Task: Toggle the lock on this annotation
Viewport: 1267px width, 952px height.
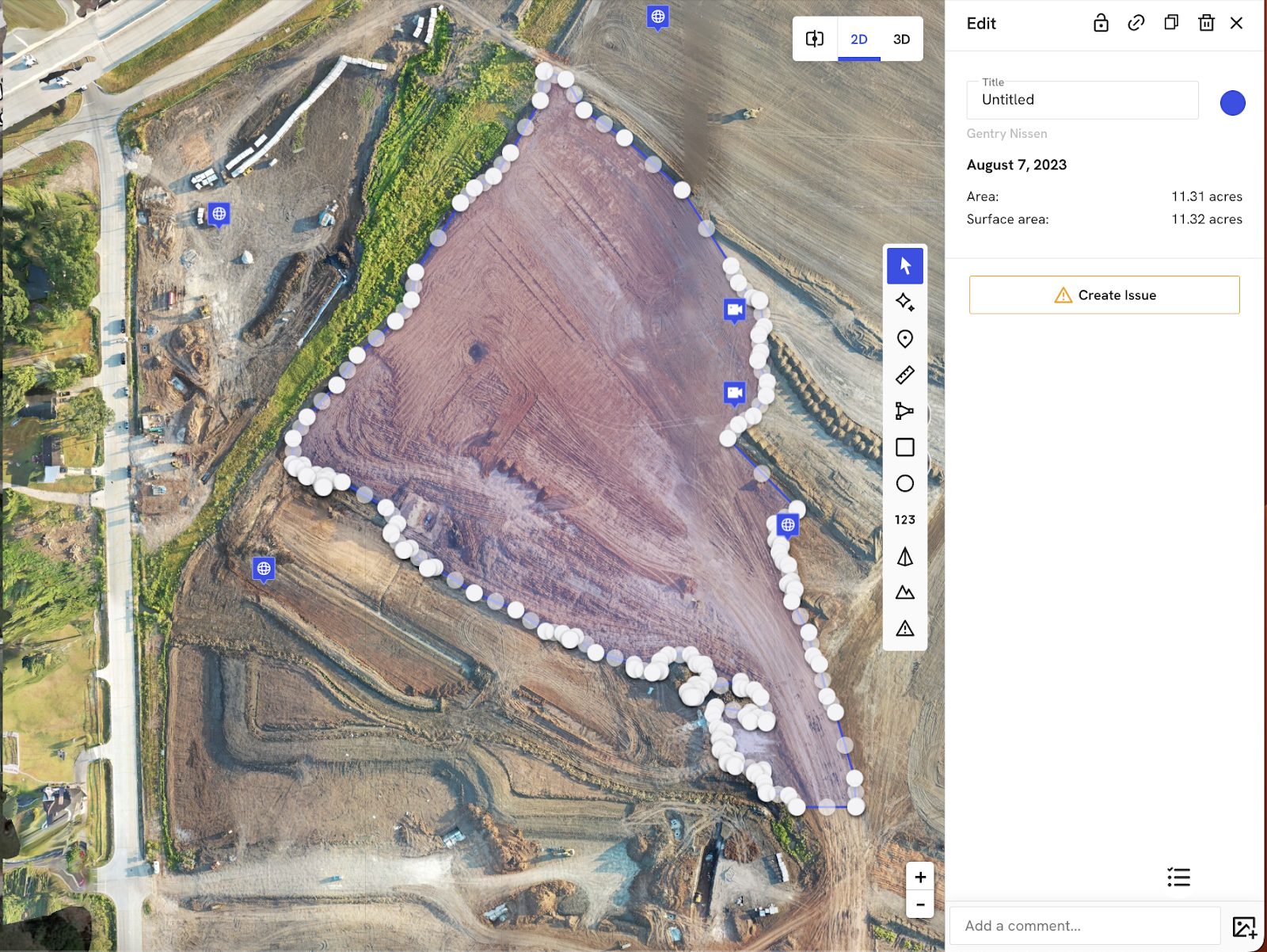Action: (1101, 23)
